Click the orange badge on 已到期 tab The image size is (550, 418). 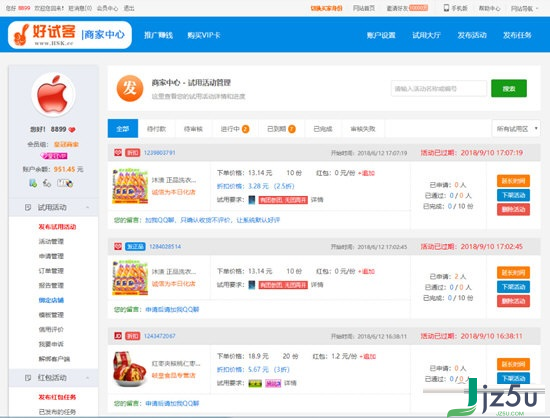[x=292, y=129]
